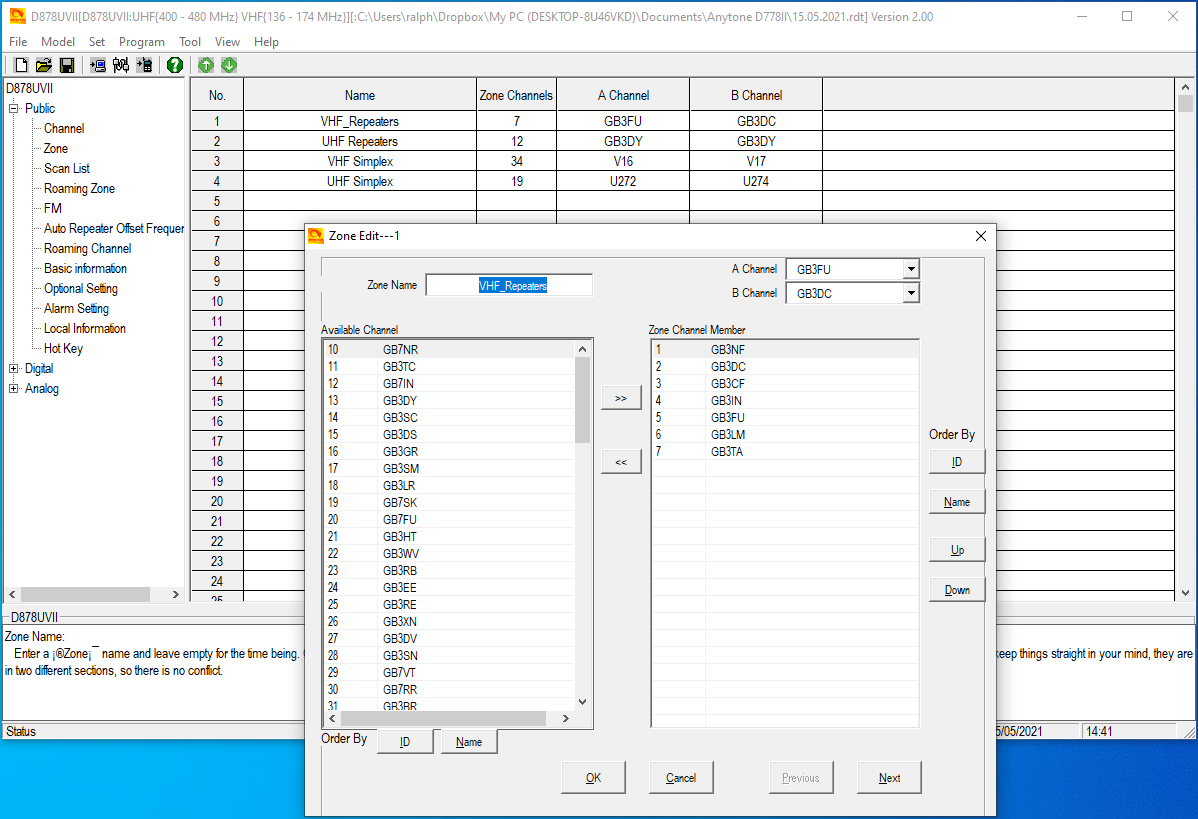The height and width of the screenshot is (819, 1198).
Task: Select the write-to-radio handset toolbar icon
Action: (144, 64)
